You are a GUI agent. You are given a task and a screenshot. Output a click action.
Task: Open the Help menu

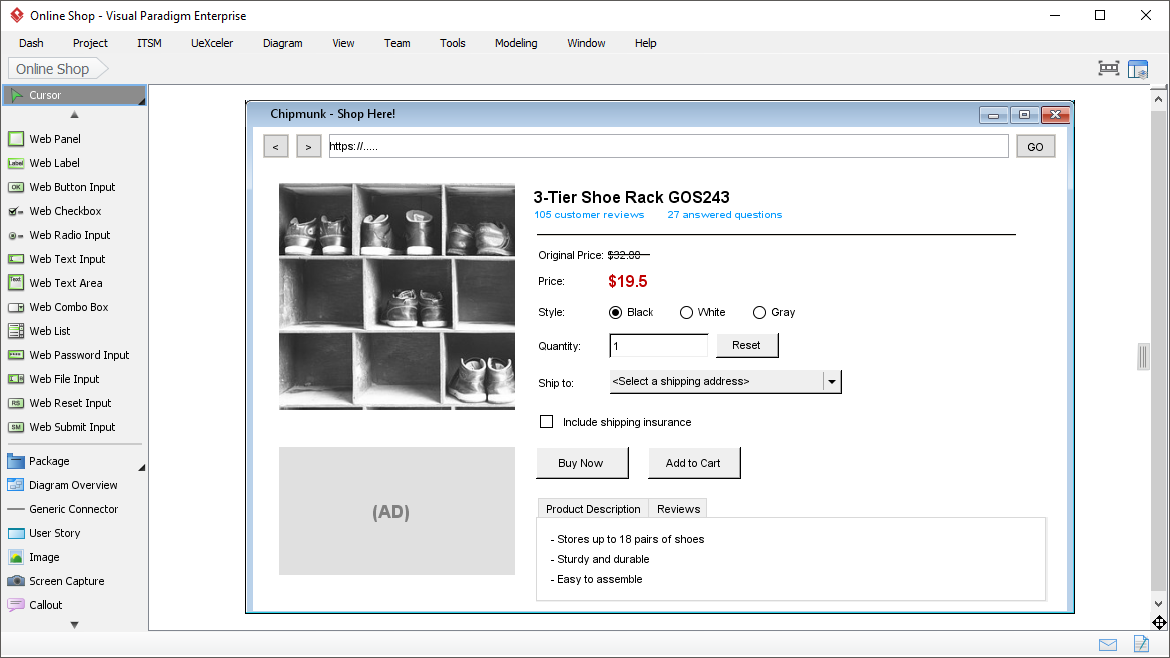pyautogui.click(x=645, y=43)
